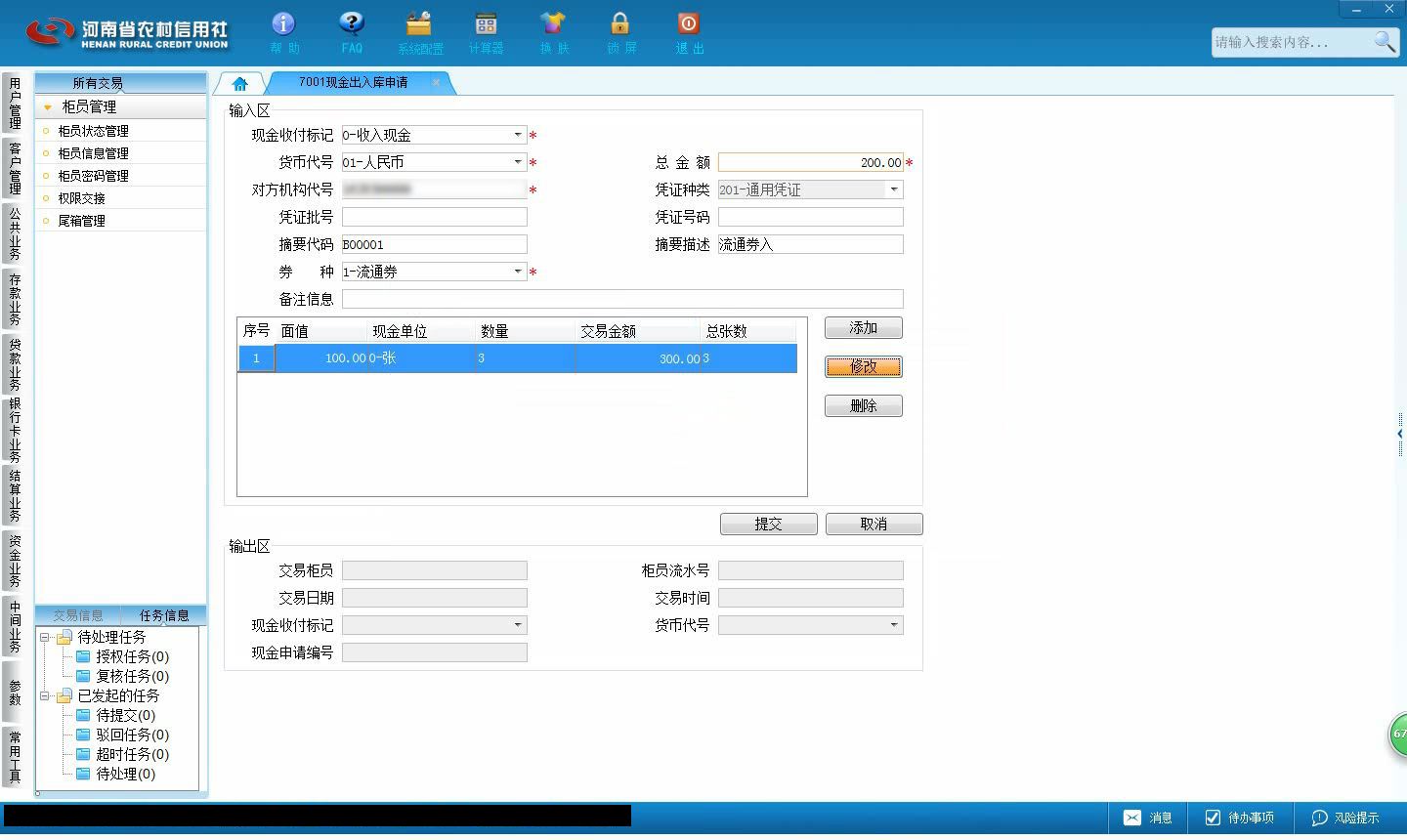Open 现金收付标记 dropdown in input area
Image resolution: width=1407 pixels, height=840 pixels.
pos(518,135)
